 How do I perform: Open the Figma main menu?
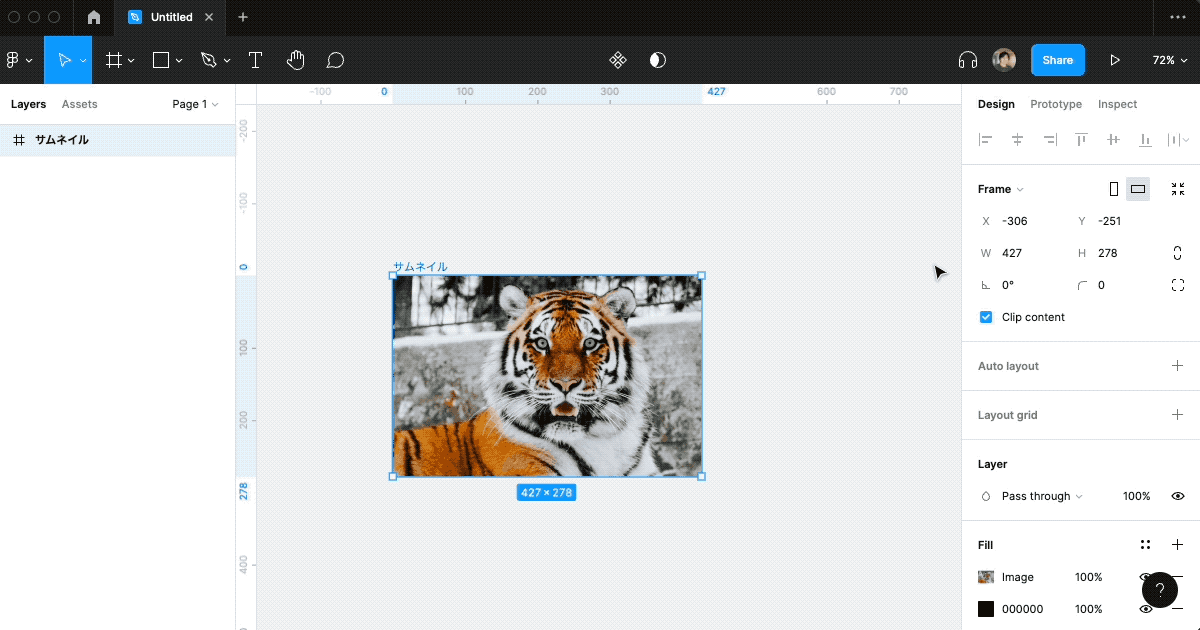click(x=19, y=60)
